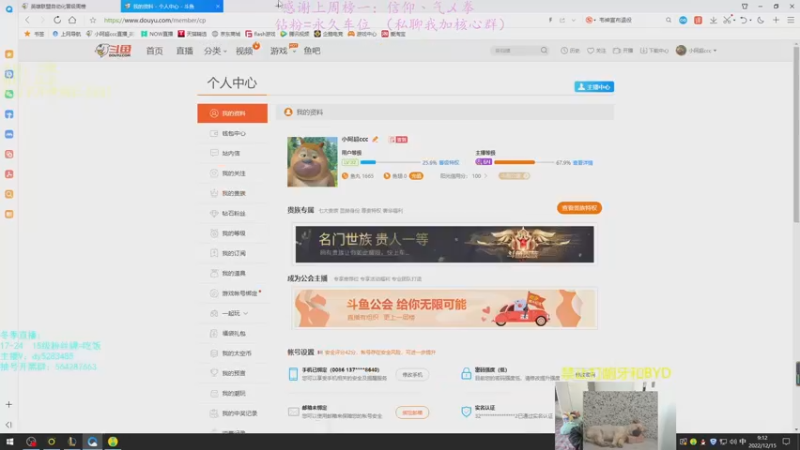
Task: Click the orange anchor level progress bar
Action: point(523,162)
